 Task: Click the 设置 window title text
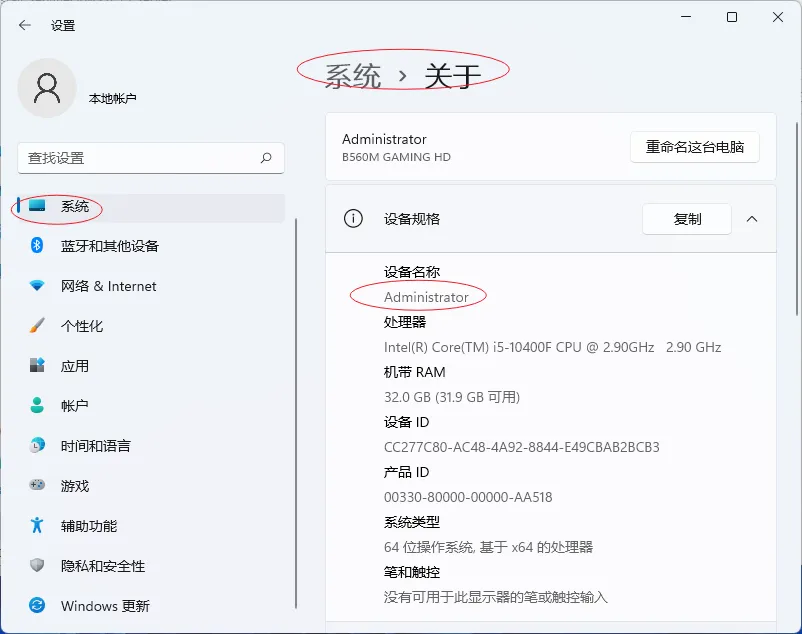63,26
